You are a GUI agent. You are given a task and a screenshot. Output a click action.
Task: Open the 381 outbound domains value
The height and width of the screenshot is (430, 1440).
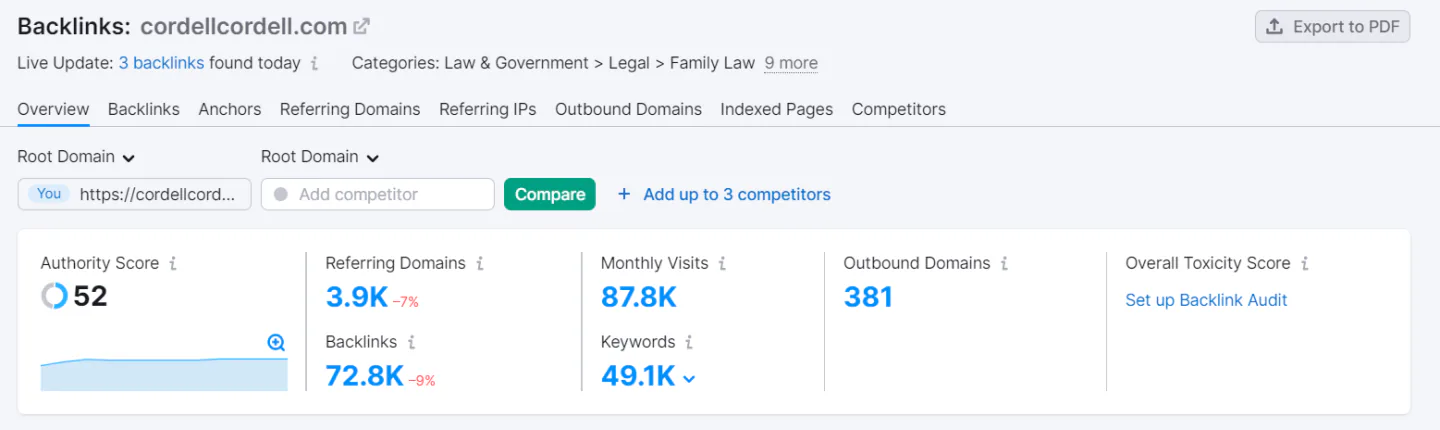(x=868, y=297)
